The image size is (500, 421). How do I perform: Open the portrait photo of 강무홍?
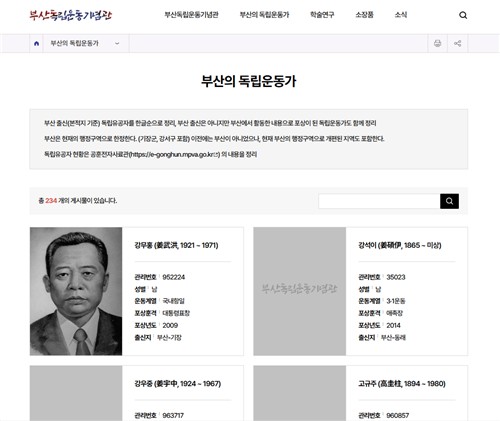76,291
